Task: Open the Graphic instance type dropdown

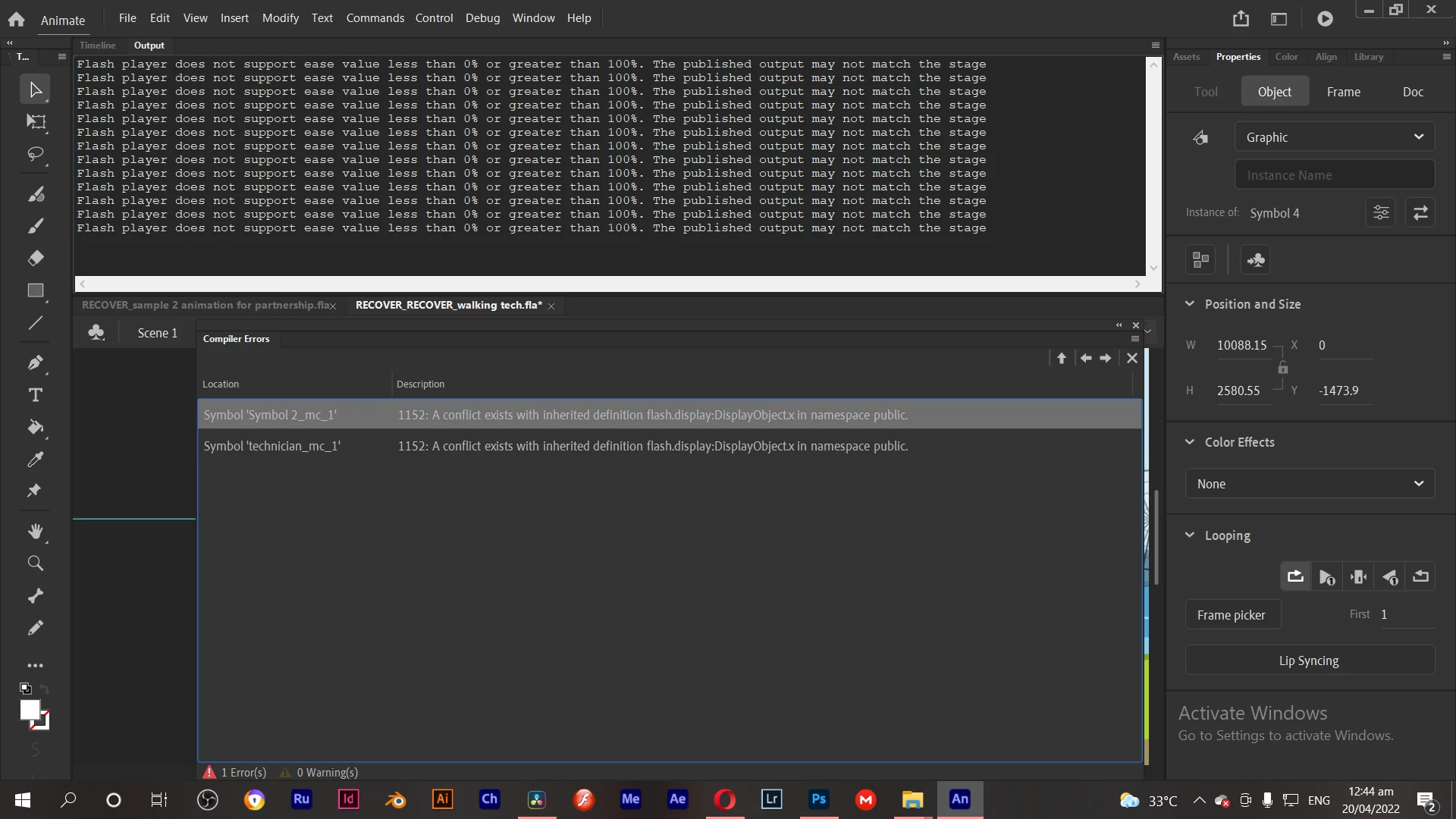Action: [x=1334, y=137]
